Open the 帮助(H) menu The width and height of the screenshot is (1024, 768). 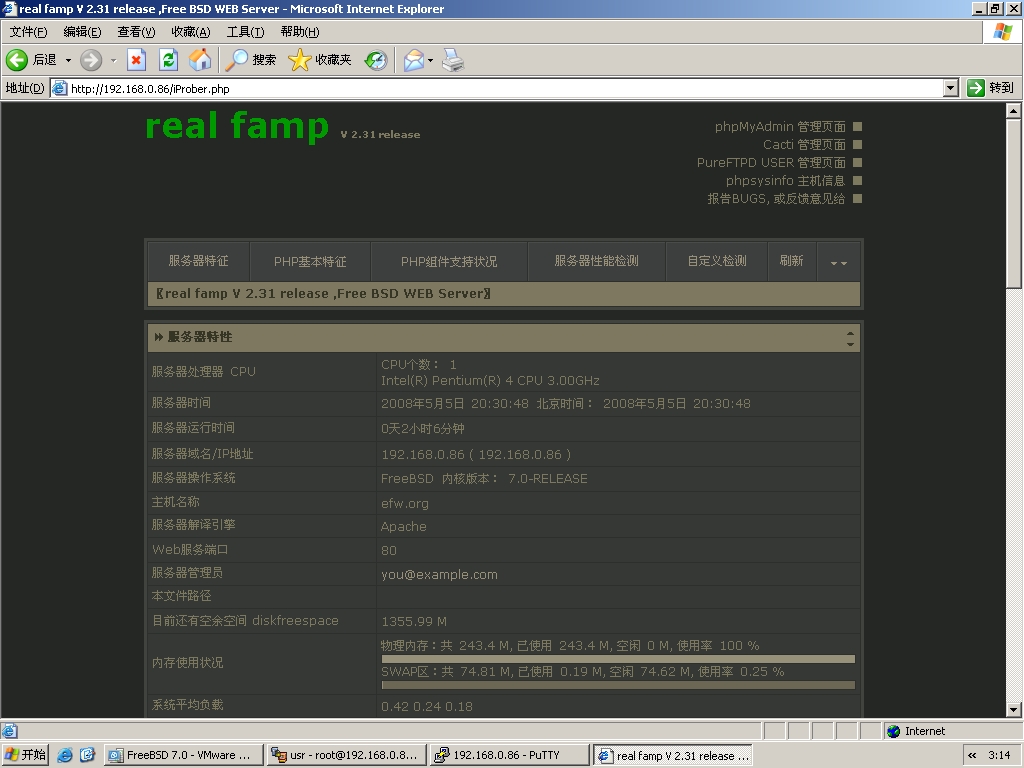(300, 32)
